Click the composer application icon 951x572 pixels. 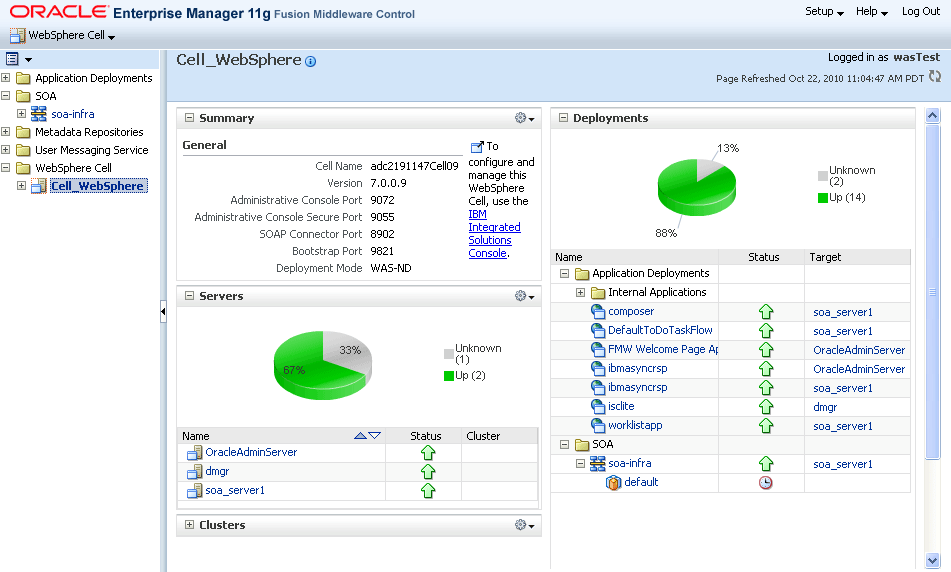coord(598,312)
